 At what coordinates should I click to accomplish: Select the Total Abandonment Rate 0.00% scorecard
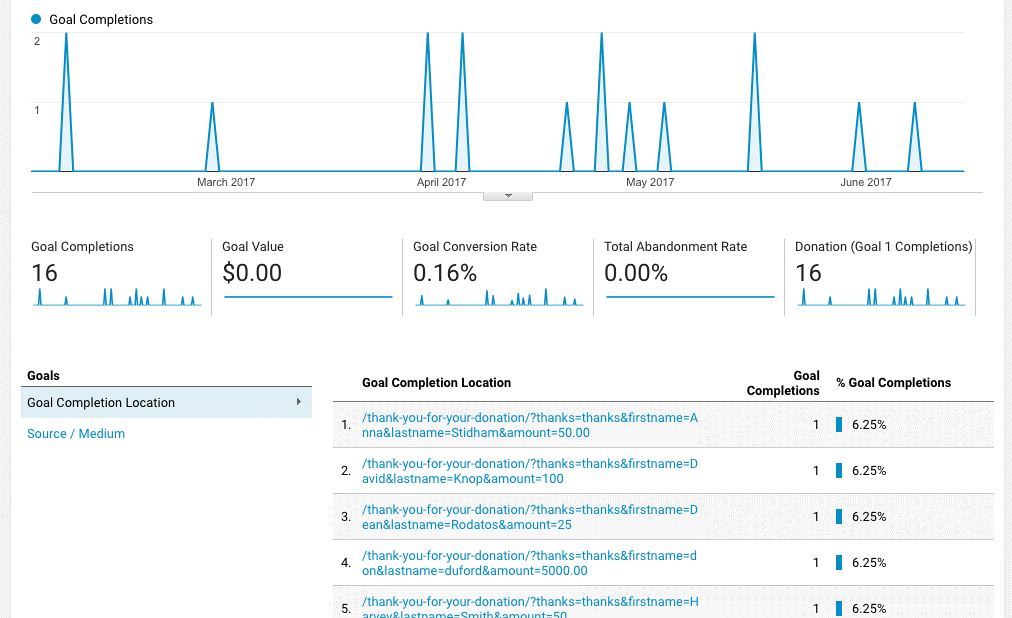(689, 272)
